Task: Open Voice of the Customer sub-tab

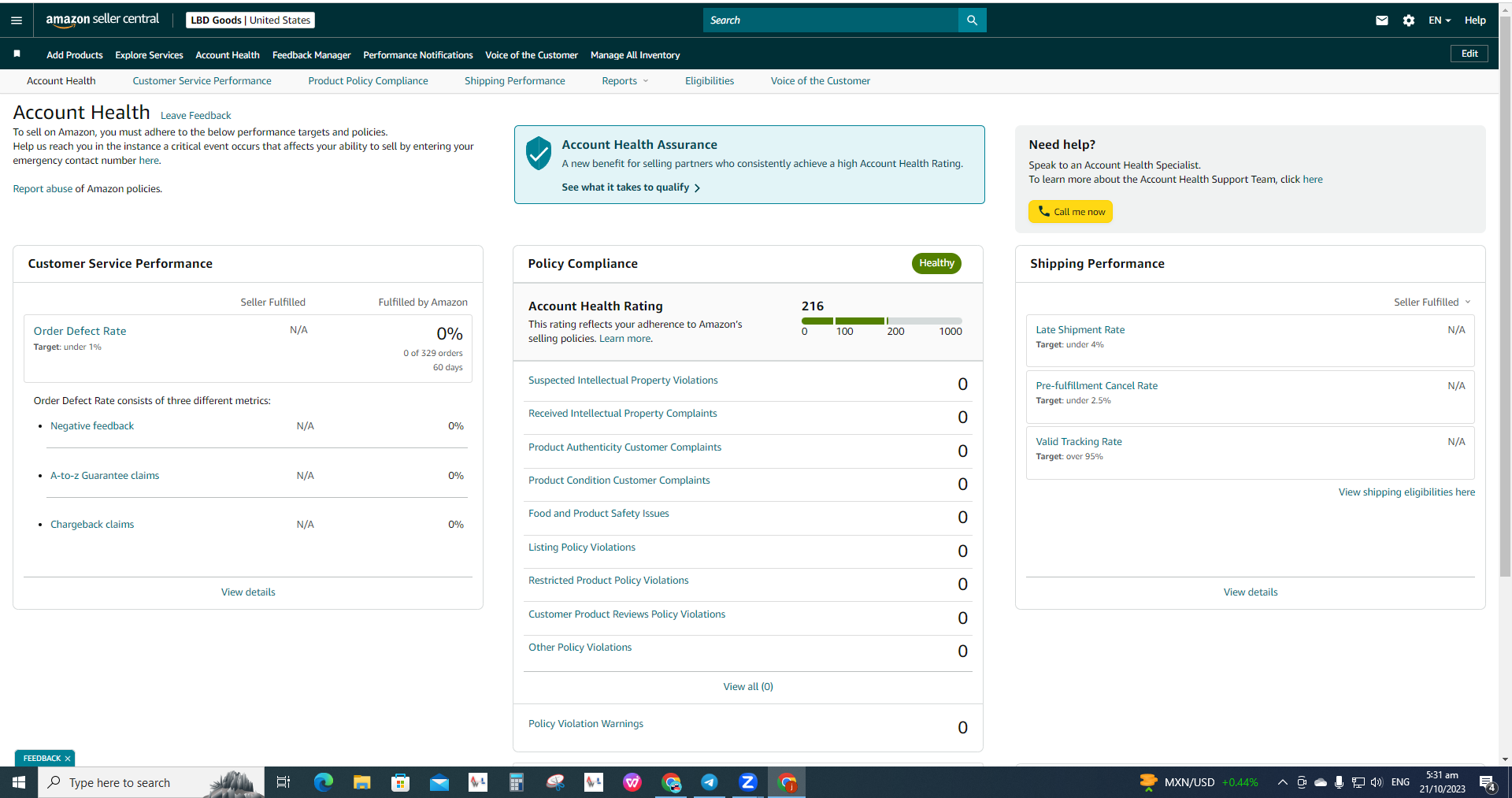Action: (821, 81)
